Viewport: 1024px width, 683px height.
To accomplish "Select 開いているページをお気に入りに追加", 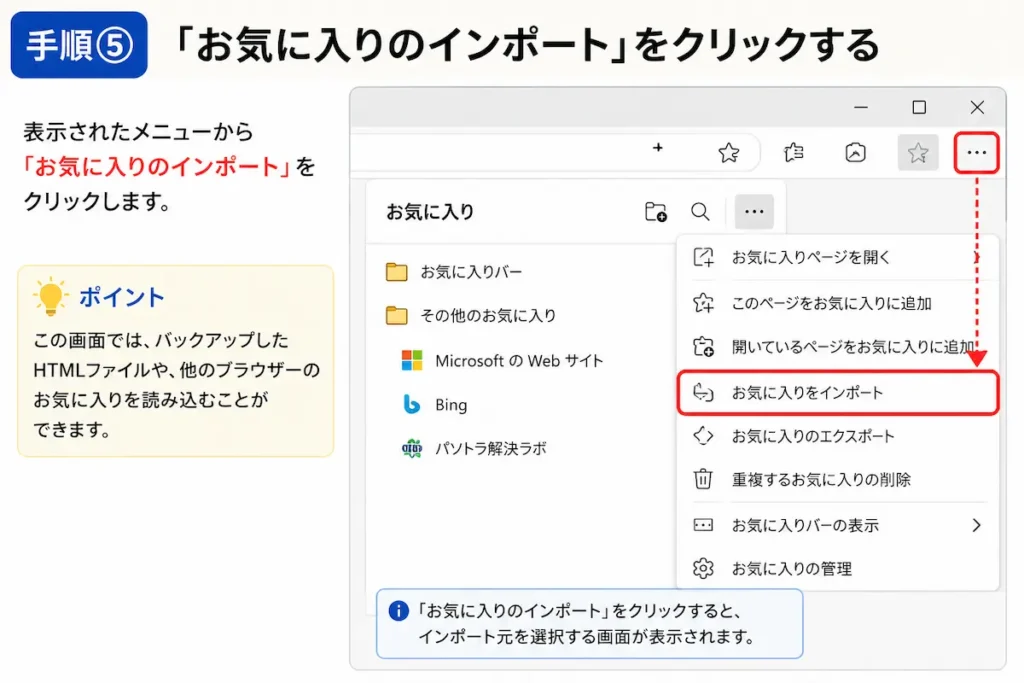I will (x=838, y=347).
